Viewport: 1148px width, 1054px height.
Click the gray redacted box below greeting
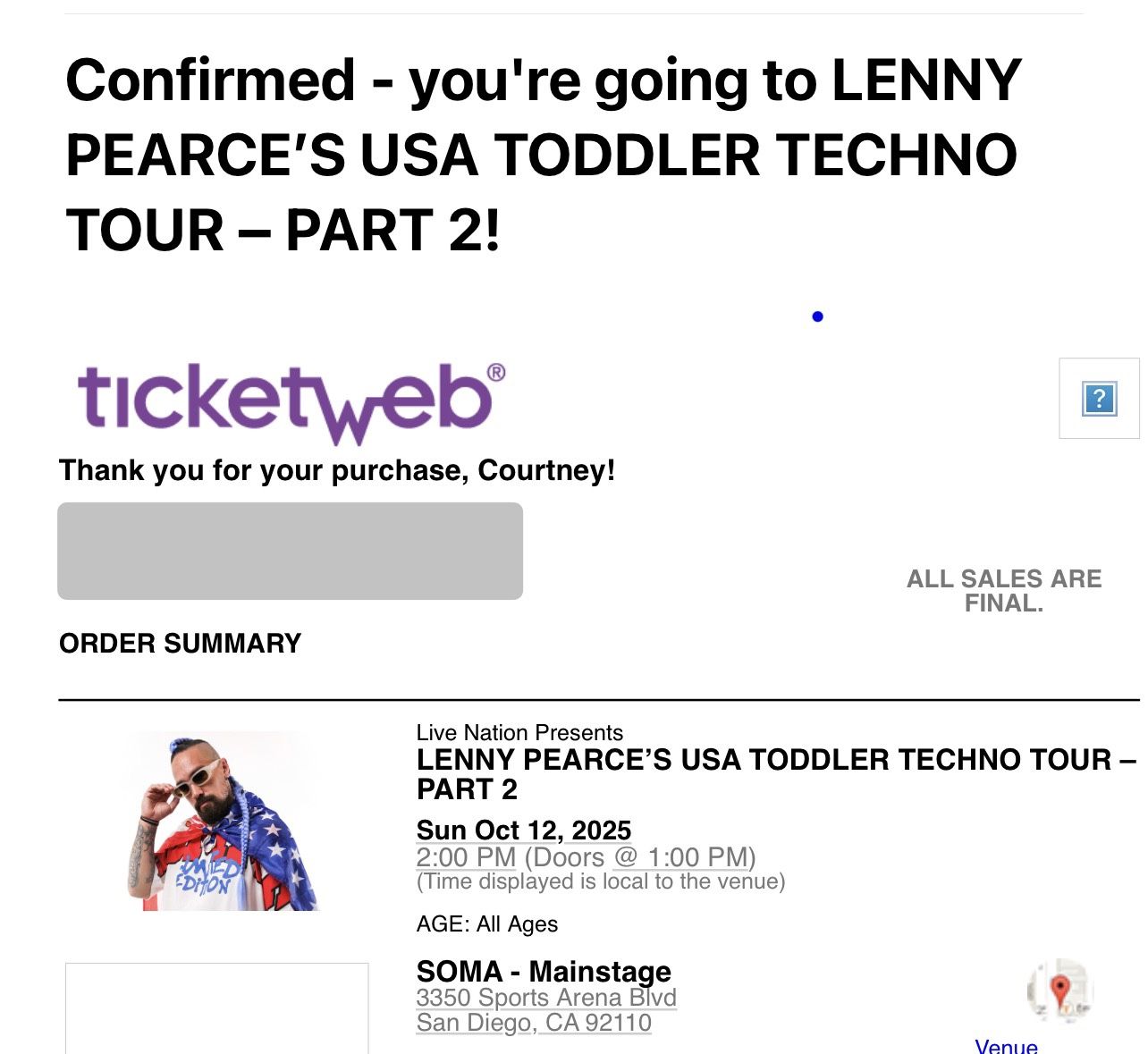tap(290, 551)
